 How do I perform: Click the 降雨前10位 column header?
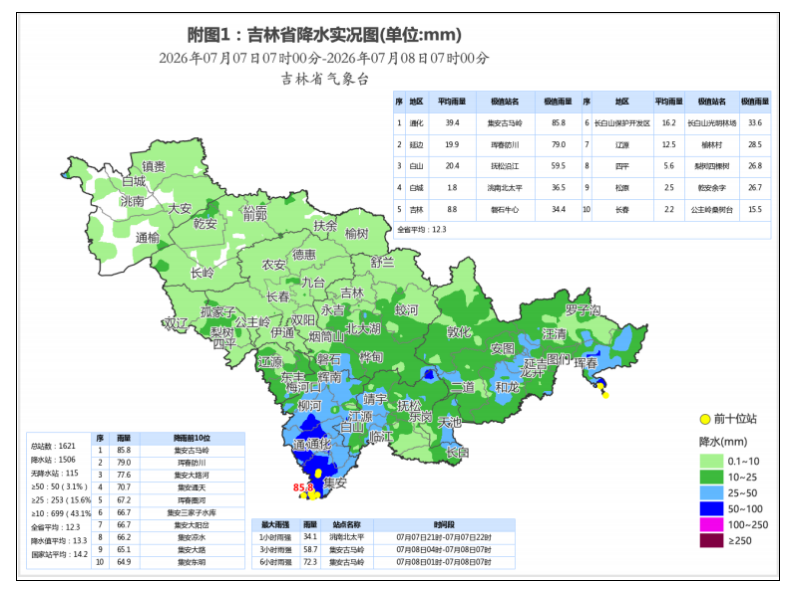point(192,438)
